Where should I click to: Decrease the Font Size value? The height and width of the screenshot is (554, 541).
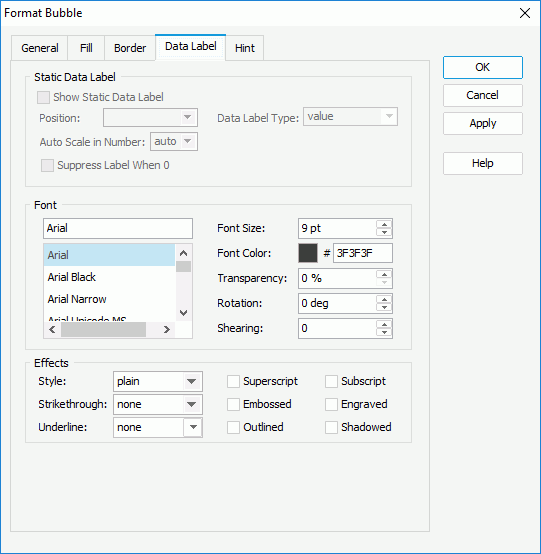pos(384,232)
